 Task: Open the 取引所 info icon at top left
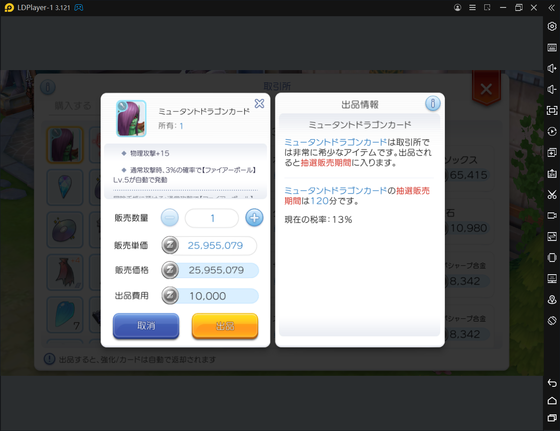click(x=48, y=87)
